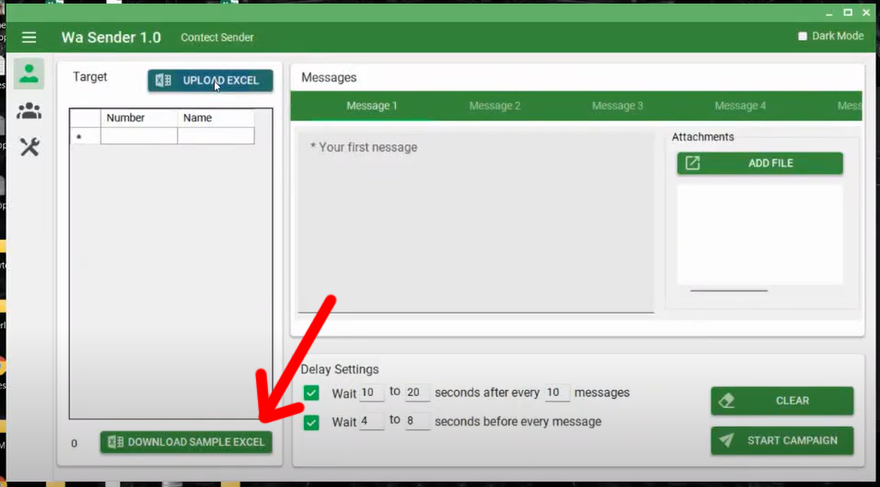Switch to Message 2 tab
The height and width of the screenshot is (487, 880).
(494, 106)
